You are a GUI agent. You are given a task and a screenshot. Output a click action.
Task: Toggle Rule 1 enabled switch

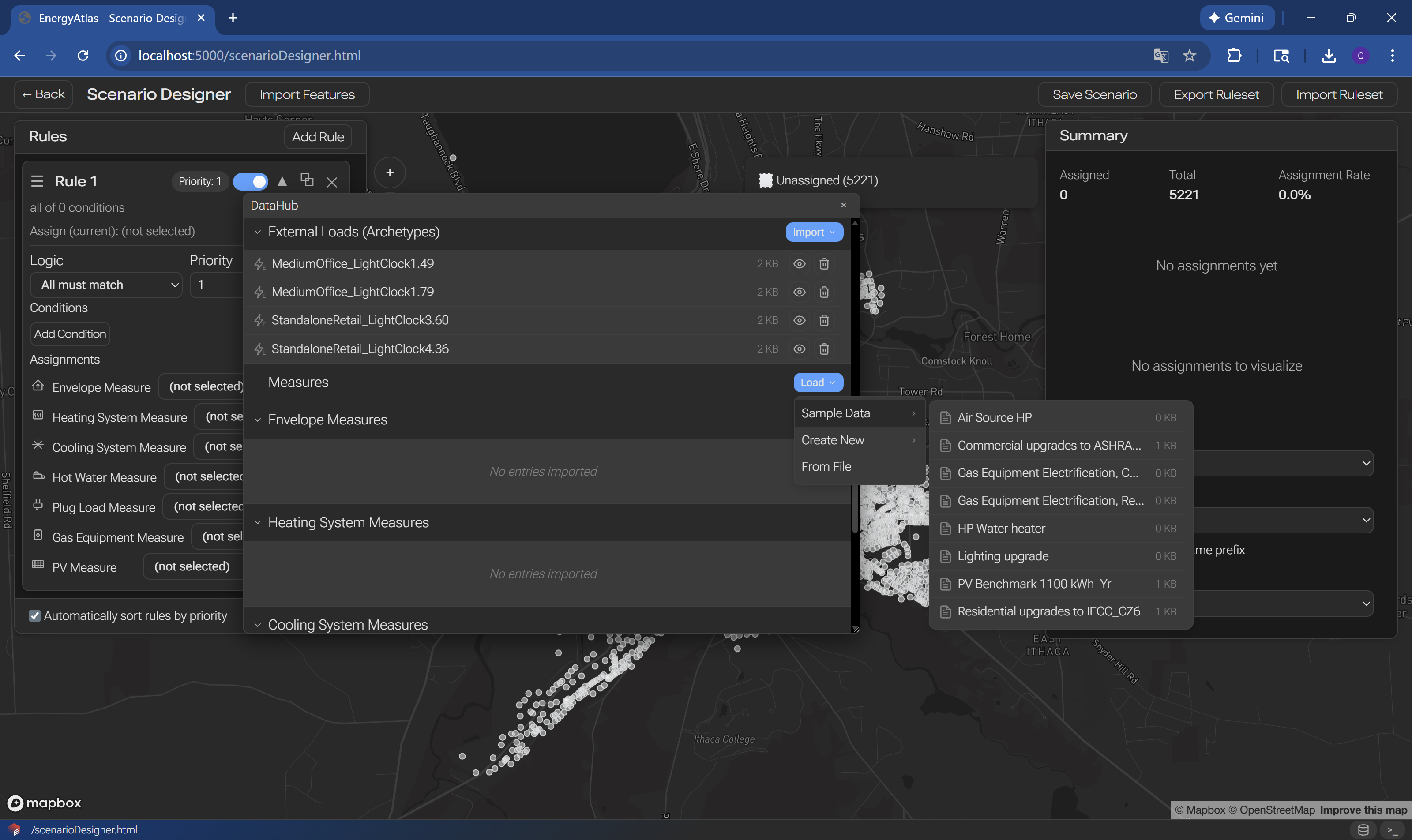pyautogui.click(x=251, y=181)
